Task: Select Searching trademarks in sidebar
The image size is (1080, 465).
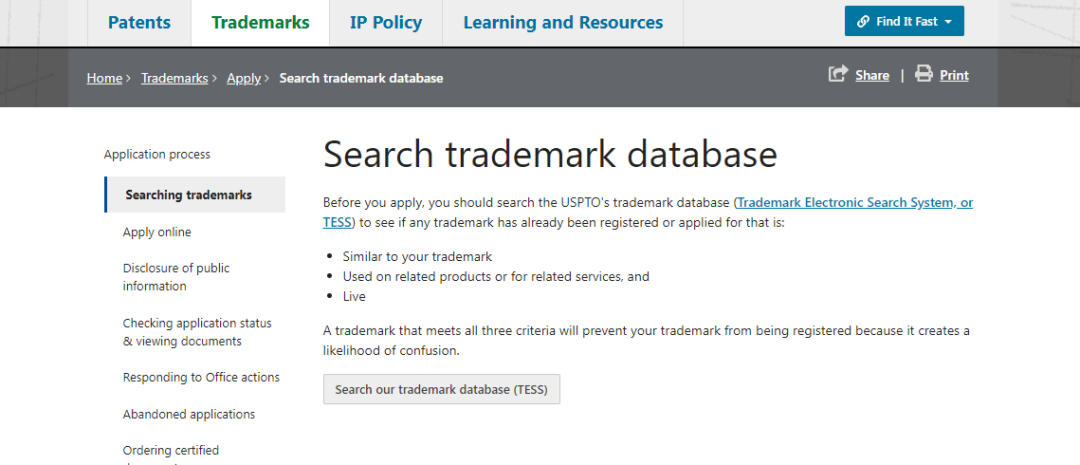Action: tap(188, 195)
